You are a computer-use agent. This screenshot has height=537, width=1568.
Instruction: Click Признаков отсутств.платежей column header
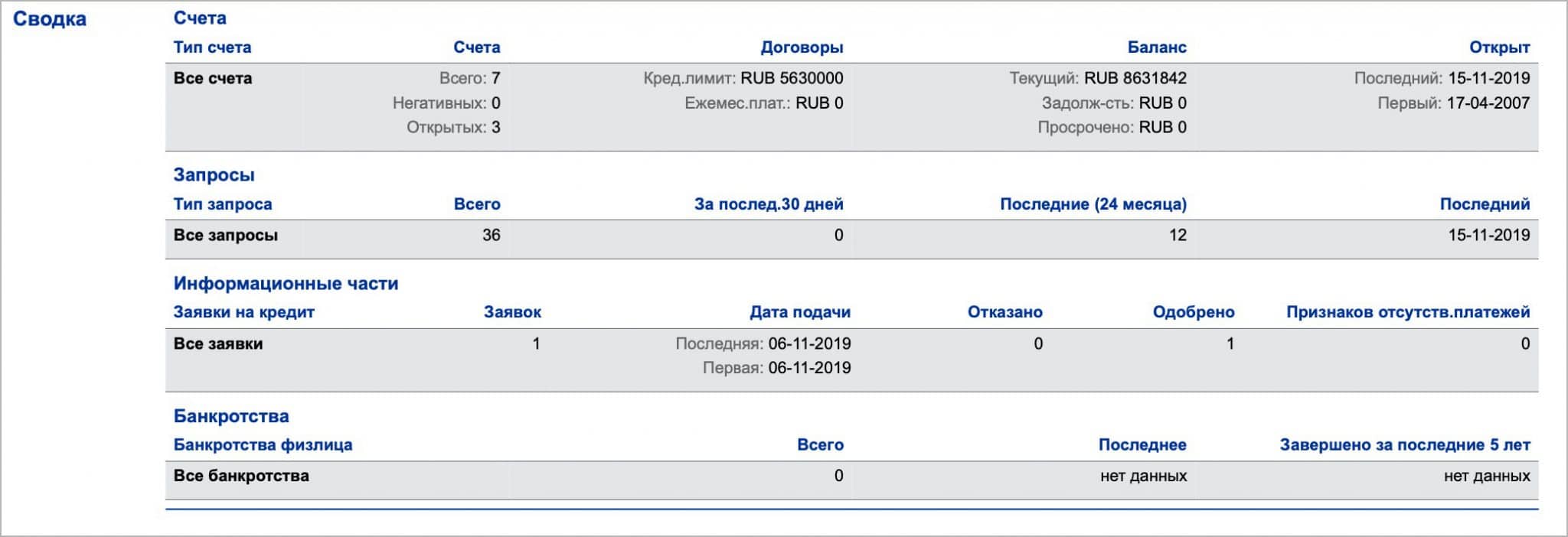click(x=1408, y=312)
